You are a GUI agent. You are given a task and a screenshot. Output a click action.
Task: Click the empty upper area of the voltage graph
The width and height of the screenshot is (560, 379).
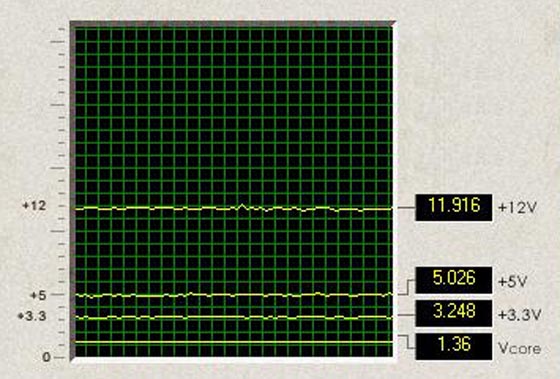[234, 107]
